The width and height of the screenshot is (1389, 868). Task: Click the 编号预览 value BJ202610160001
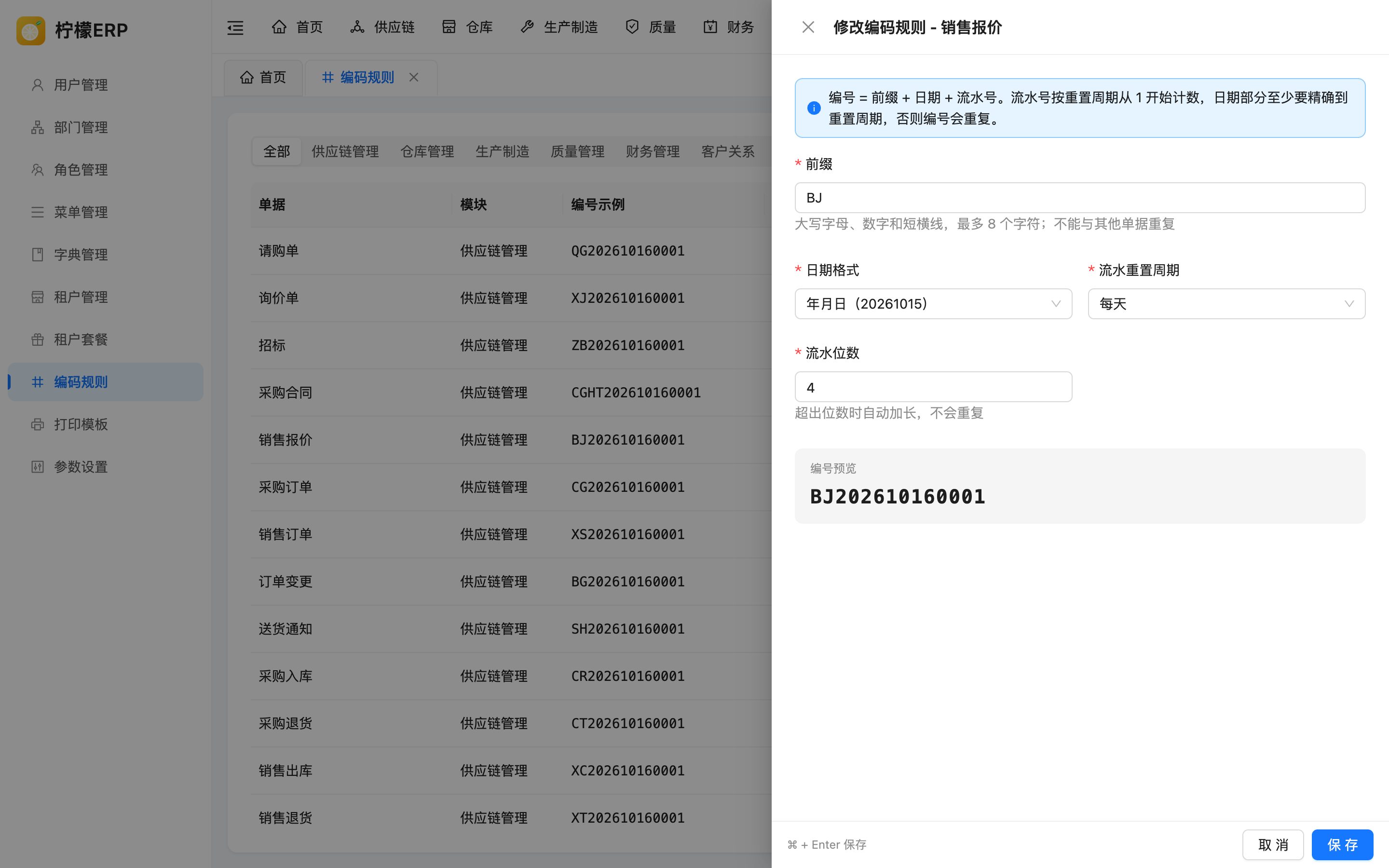coord(897,497)
